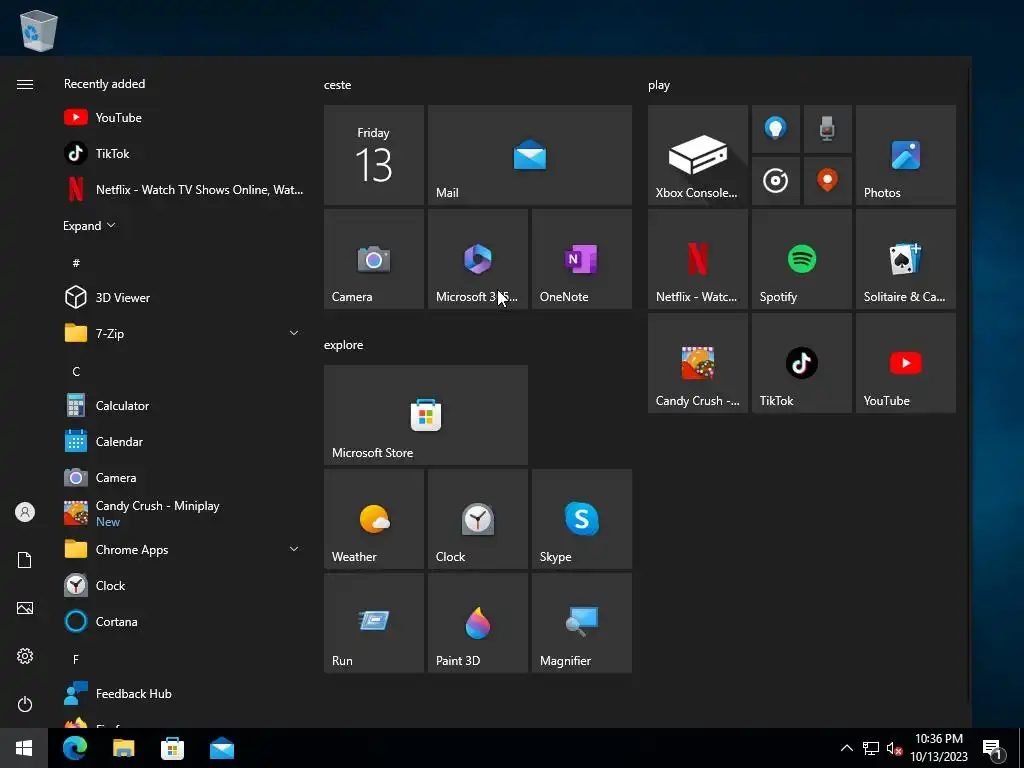The image size is (1024, 768).
Task: Expand the Recently added list
Action: click(x=89, y=225)
